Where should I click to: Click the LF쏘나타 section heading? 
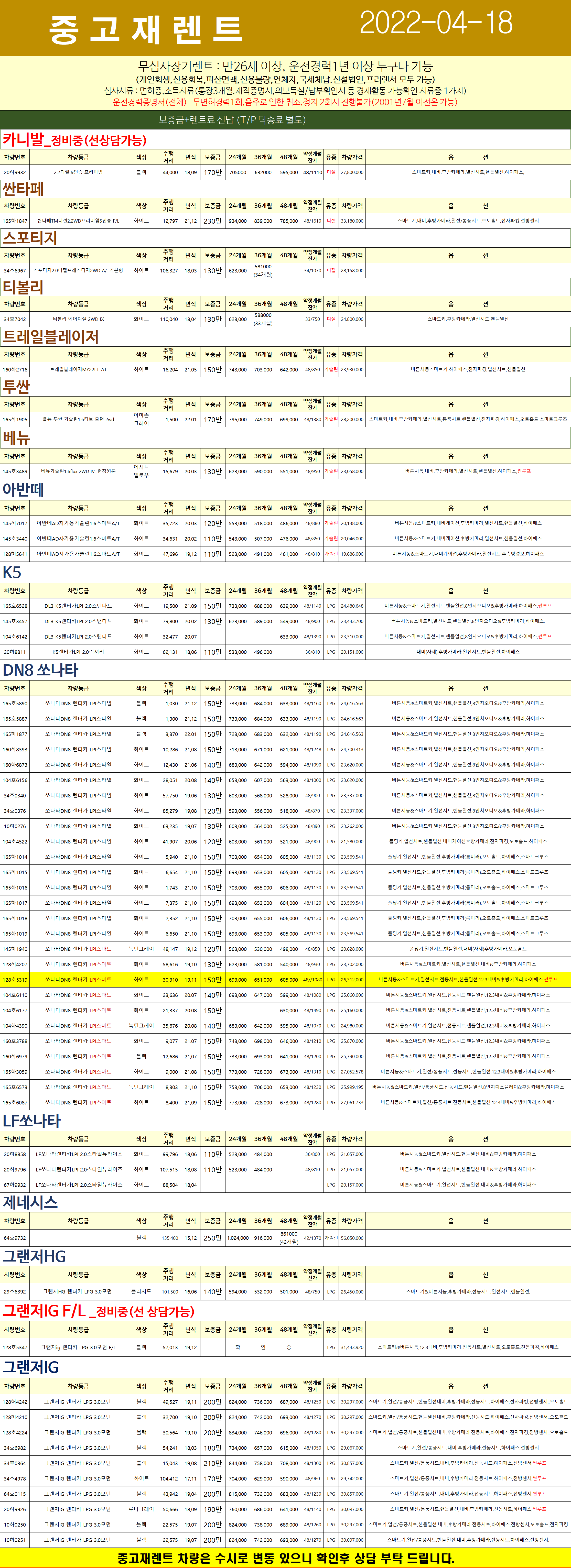click(x=32, y=1121)
